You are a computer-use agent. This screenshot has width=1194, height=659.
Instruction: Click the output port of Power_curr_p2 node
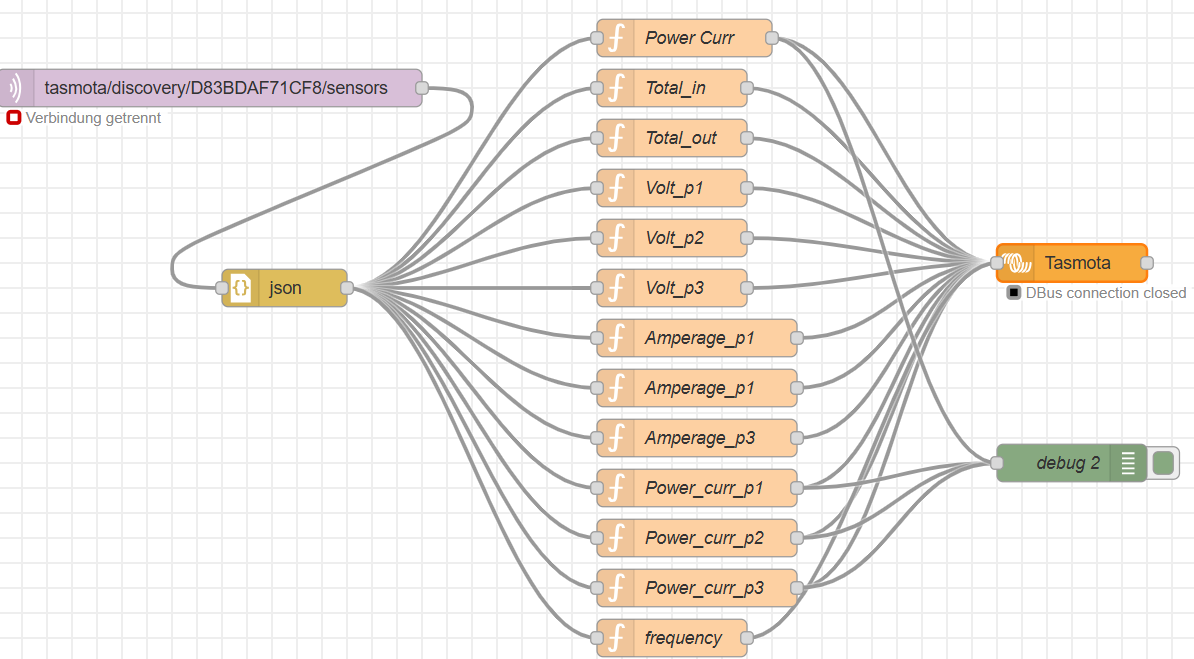(x=797, y=538)
